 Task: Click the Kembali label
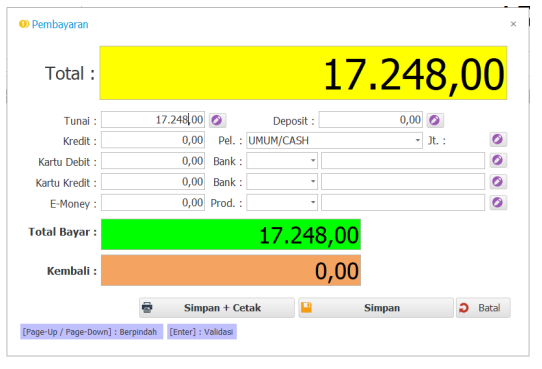72,271
